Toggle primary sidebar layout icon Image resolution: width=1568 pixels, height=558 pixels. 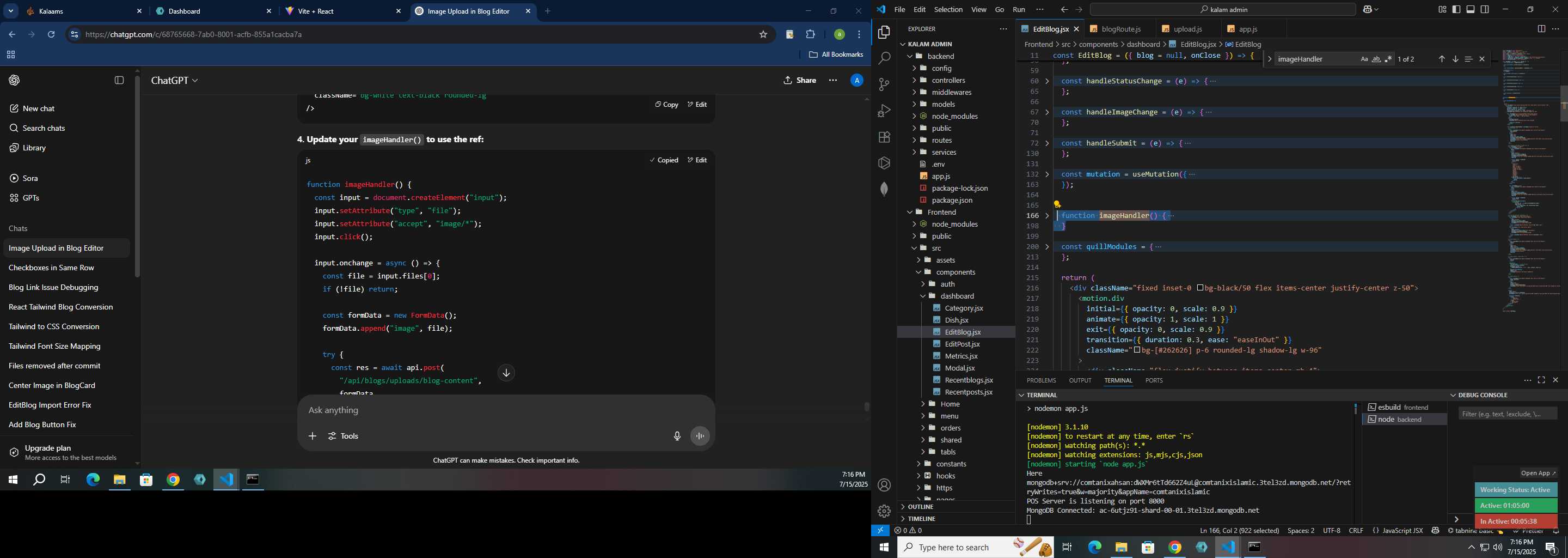pos(1456,9)
